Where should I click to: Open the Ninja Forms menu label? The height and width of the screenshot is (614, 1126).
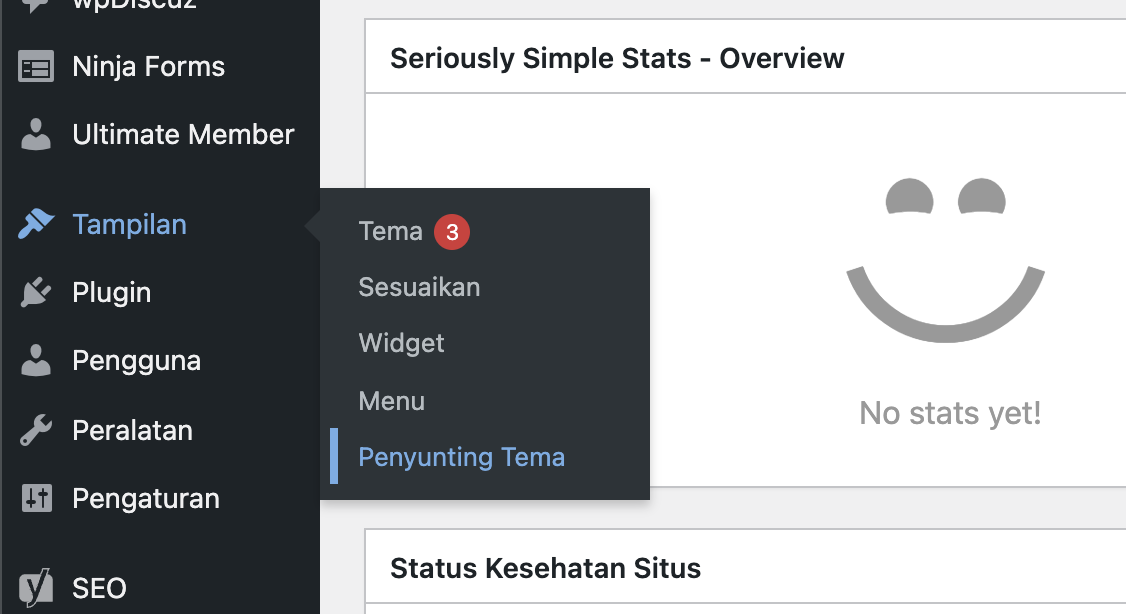148,68
